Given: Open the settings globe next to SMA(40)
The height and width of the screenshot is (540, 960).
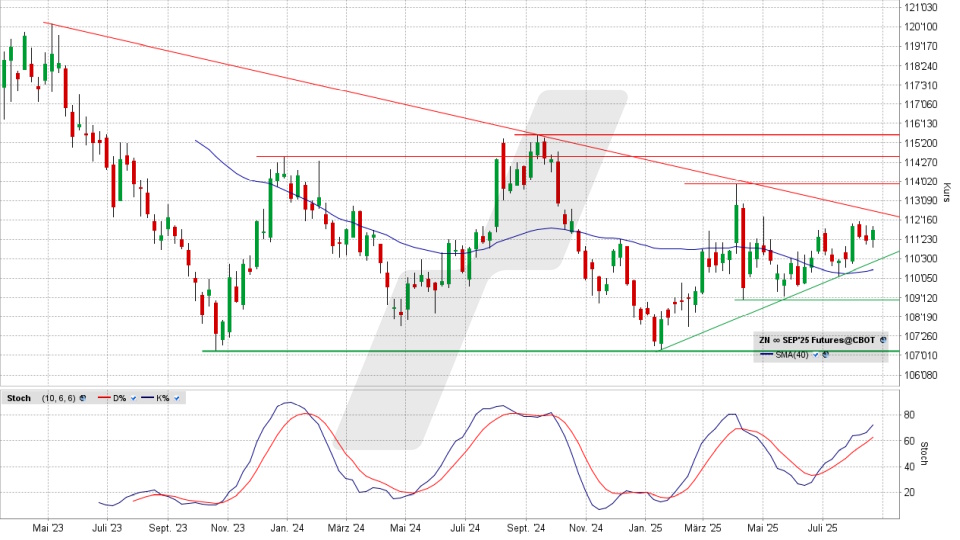Looking at the screenshot, I should 825,354.
